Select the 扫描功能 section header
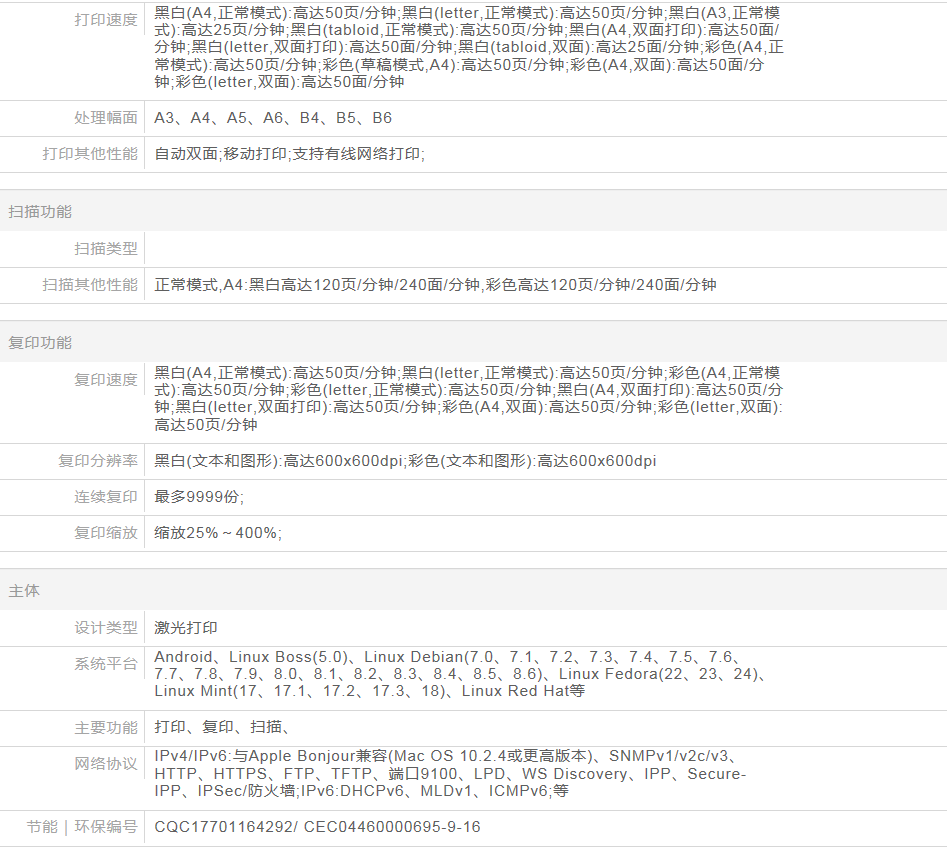The width and height of the screenshot is (947, 850). coord(40,212)
